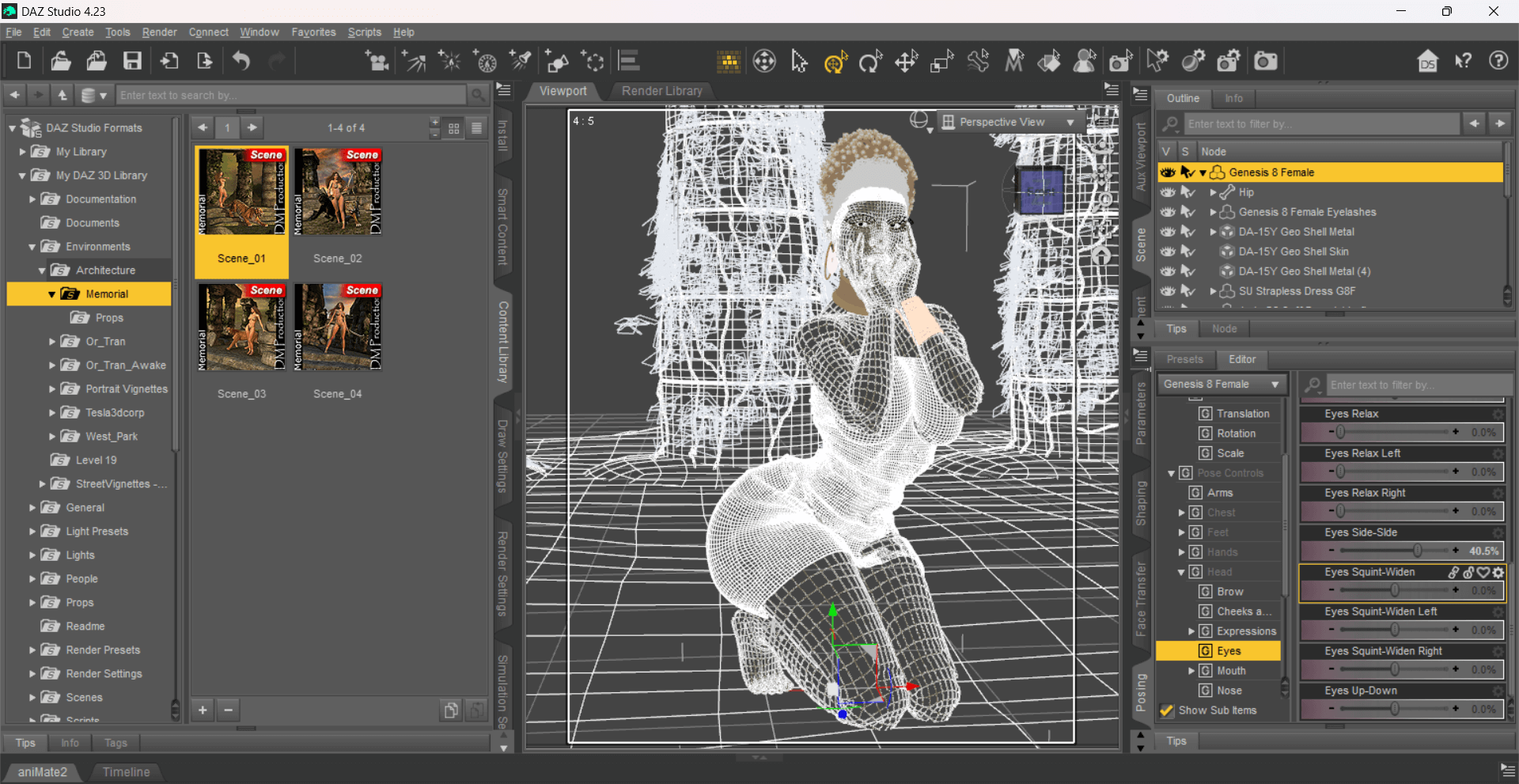This screenshot has width=1519, height=784.
Task: Expand the My Library folder
Action: tap(22, 151)
